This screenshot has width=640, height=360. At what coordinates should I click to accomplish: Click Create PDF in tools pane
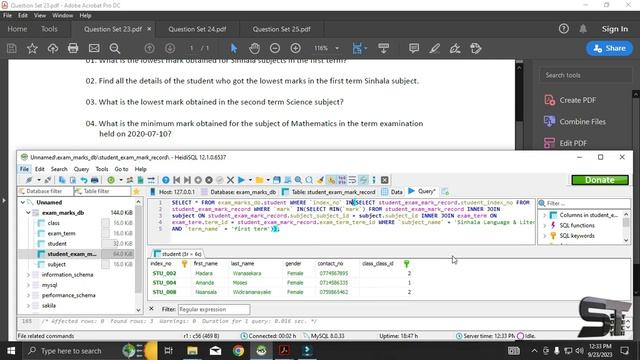point(570,100)
